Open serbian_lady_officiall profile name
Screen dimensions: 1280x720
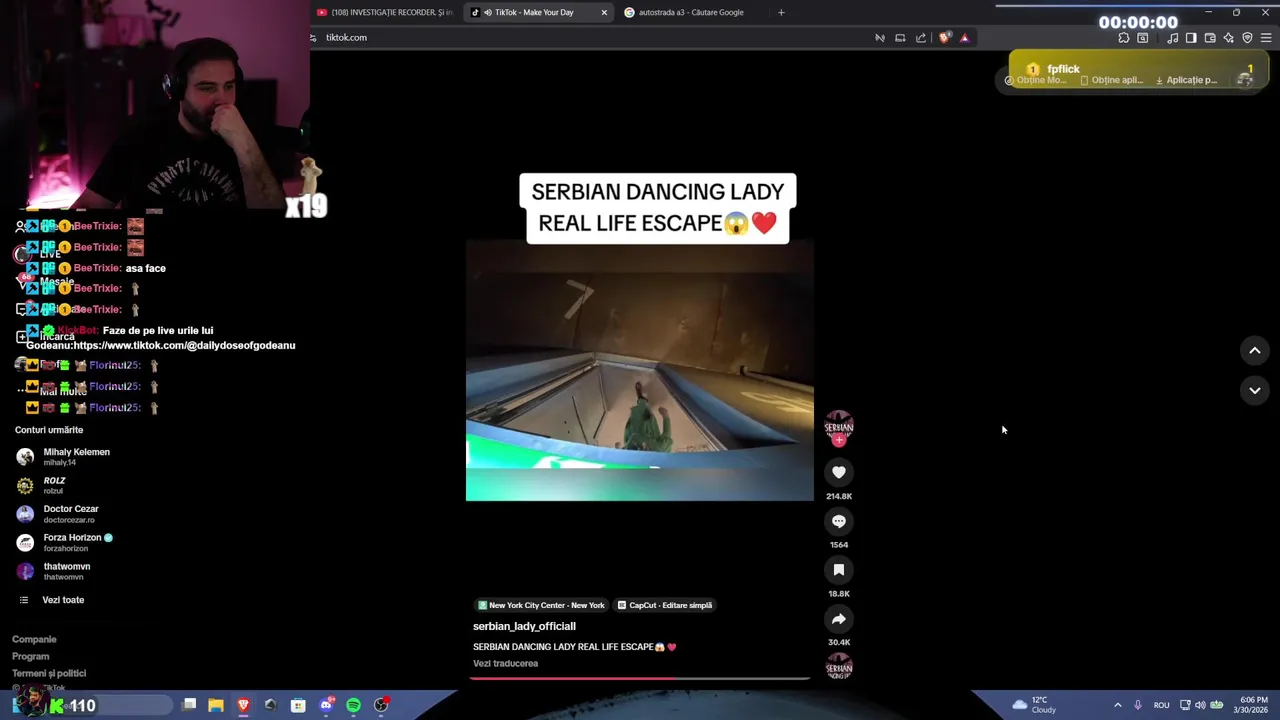(x=524, y=626)
